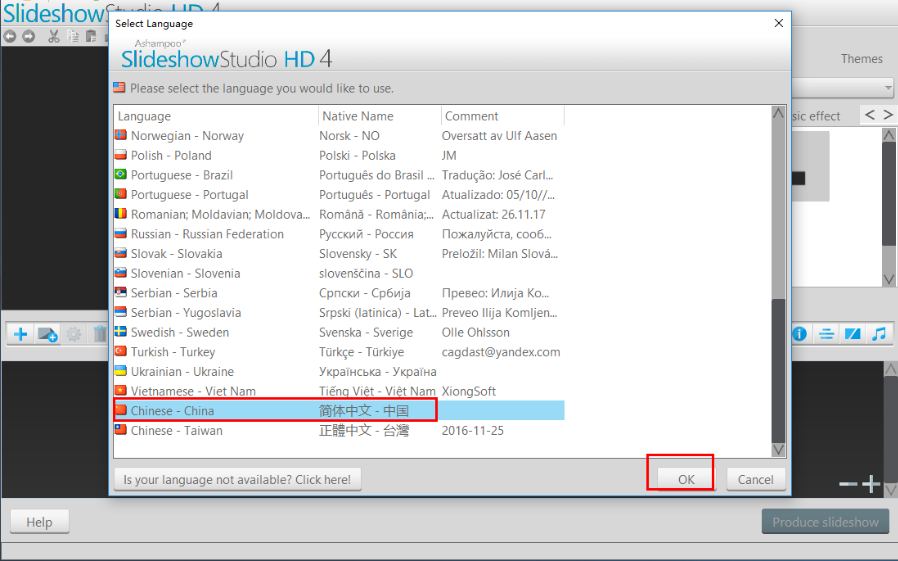
Task: Select Norwegian - Norway language row
Action: pos(339,136)
